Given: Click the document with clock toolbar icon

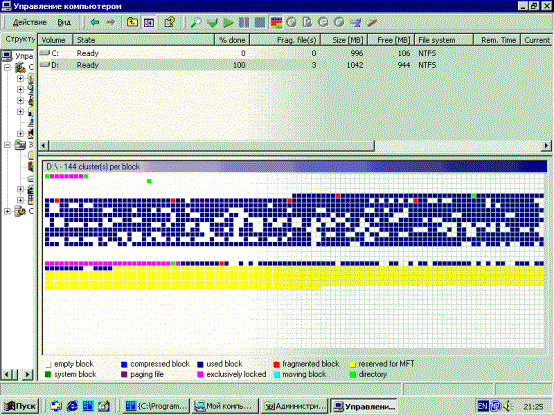Looking at the screenshot, I should (307, 23).
